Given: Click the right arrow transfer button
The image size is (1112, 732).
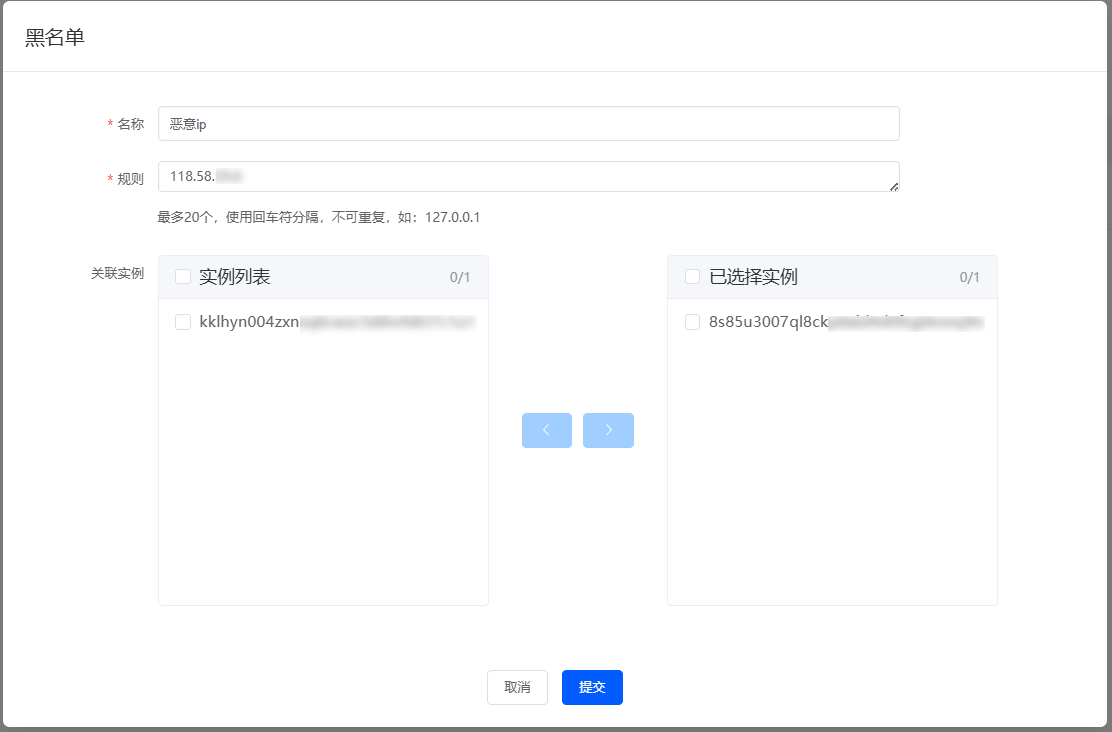Looking at the screenshot, I should point(608,430).
